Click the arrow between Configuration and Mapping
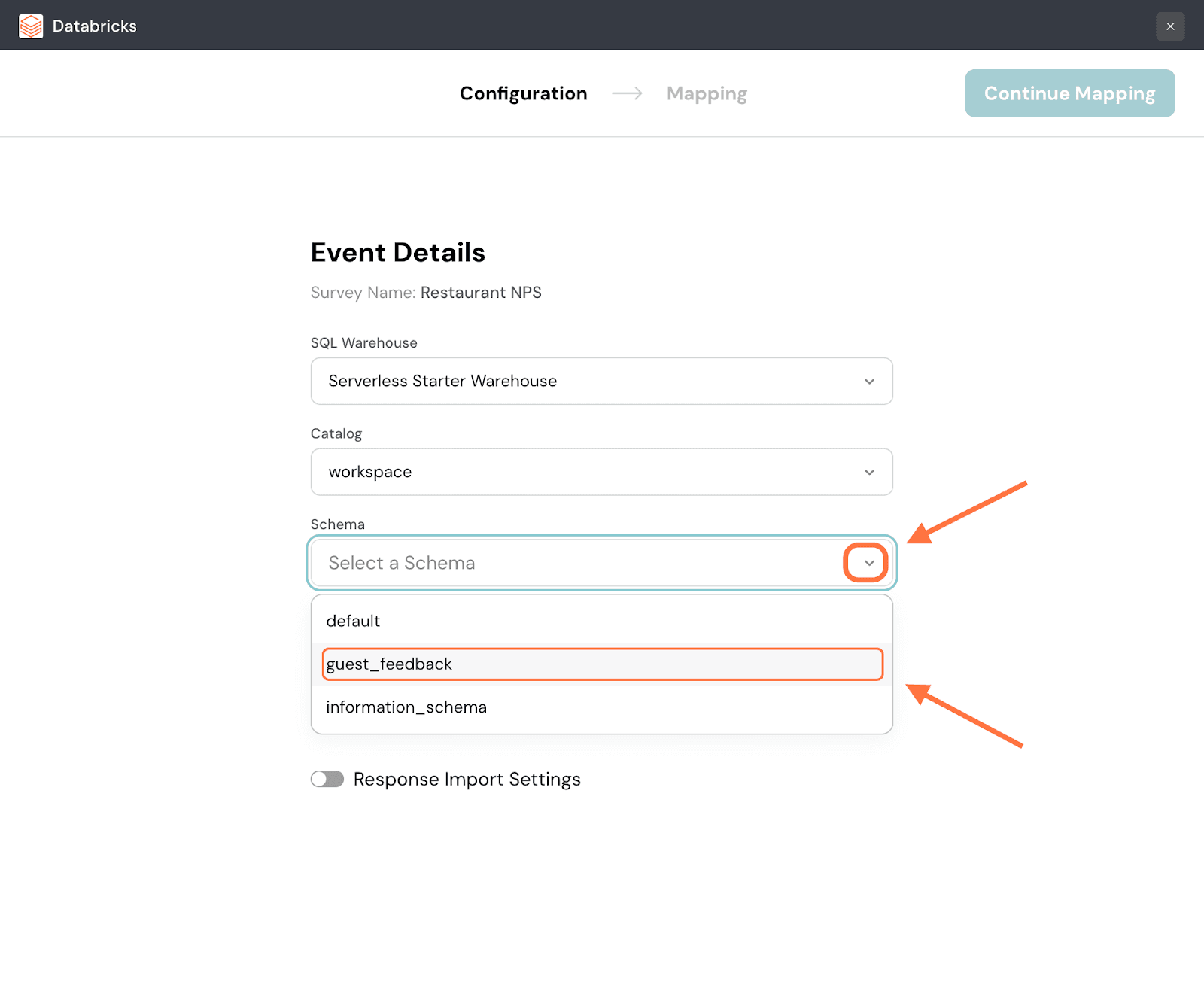 point(627,93)
